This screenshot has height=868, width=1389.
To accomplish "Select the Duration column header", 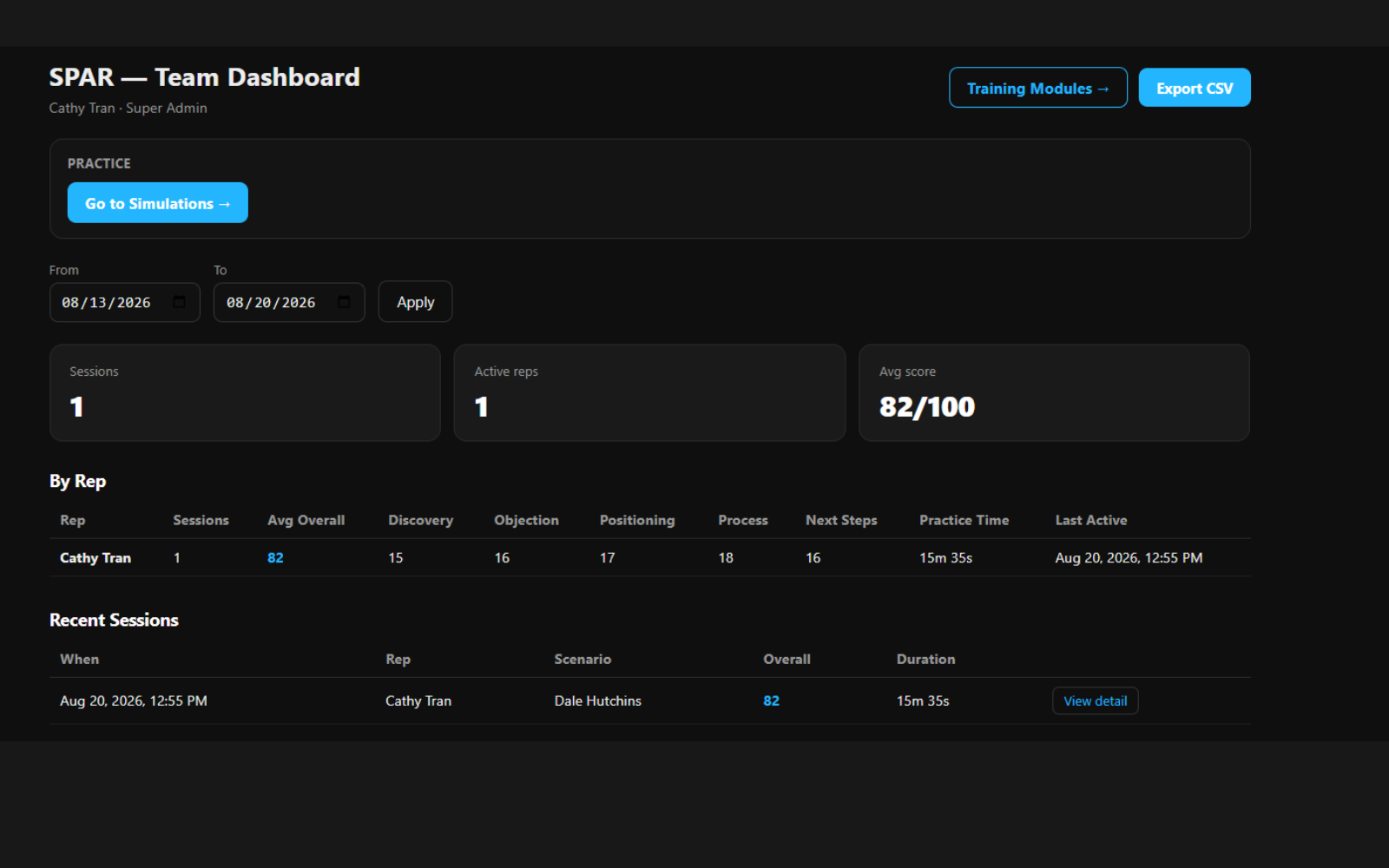I will [x=925, y=659].
